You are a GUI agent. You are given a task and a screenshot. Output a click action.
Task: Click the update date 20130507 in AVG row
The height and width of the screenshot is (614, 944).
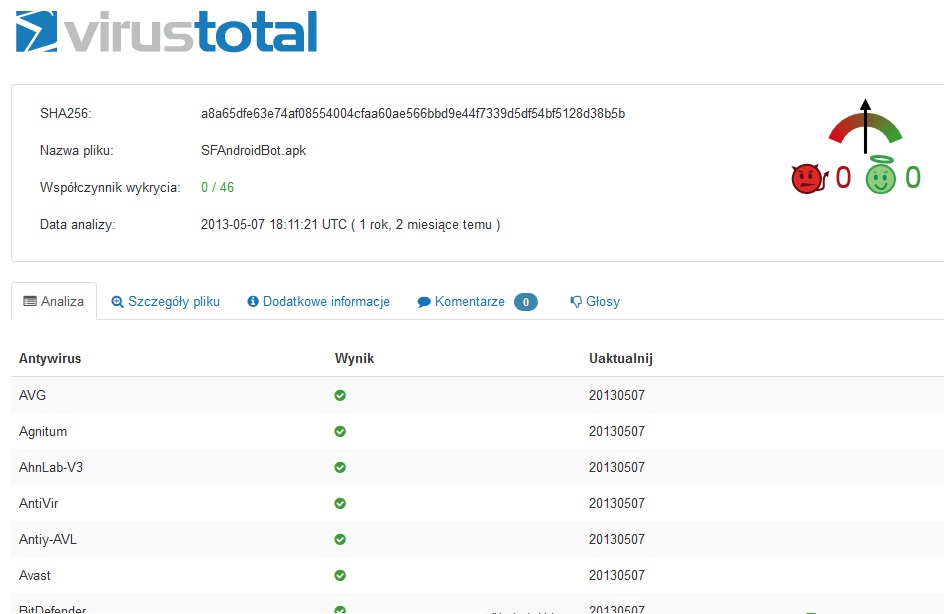[616, 395]
